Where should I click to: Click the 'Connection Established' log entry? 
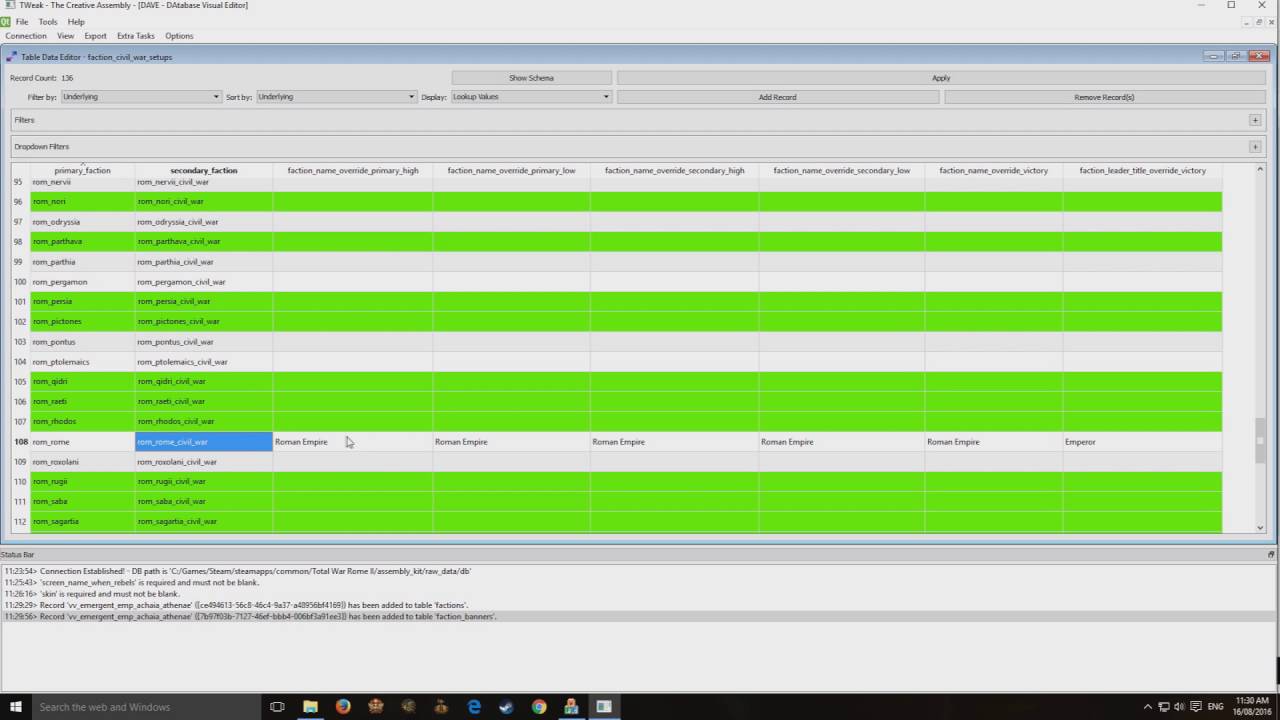237,571
